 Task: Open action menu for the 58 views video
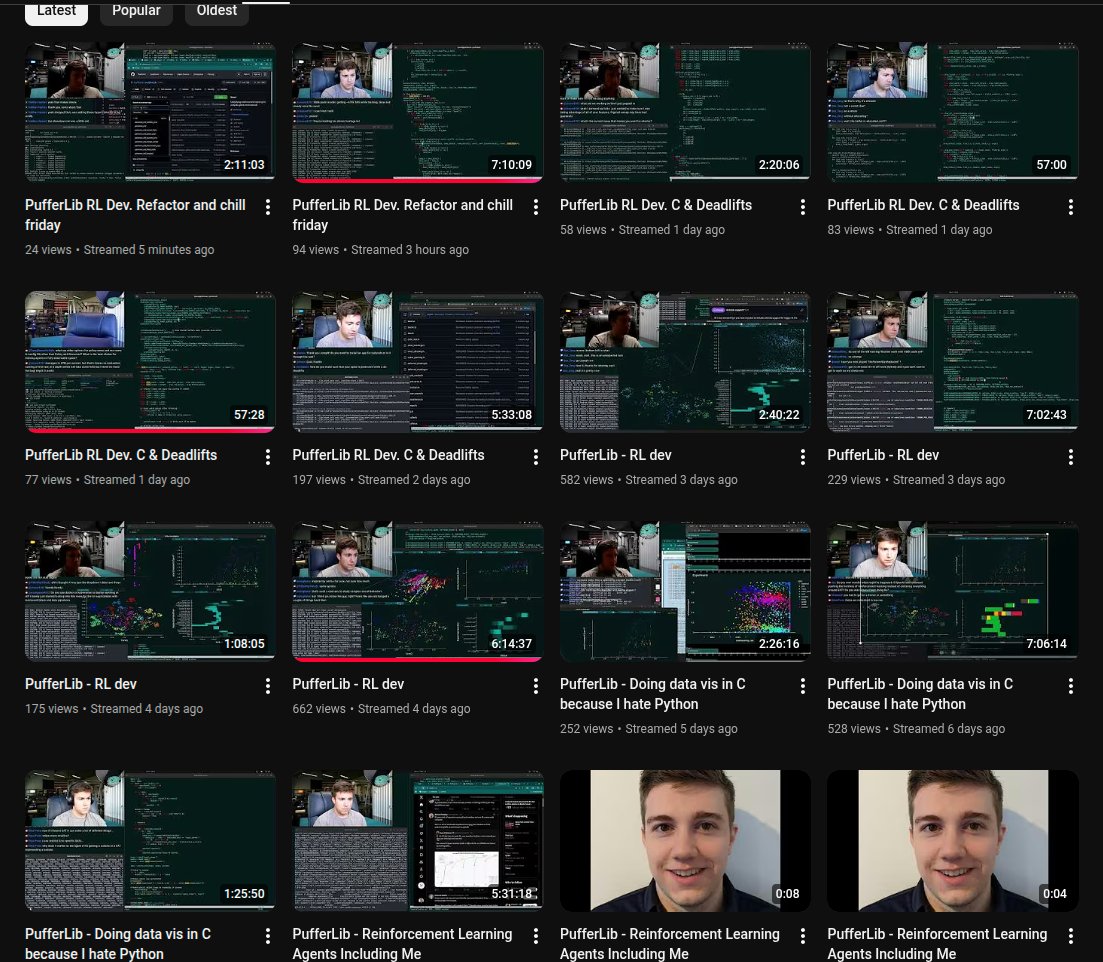point(803,207)
